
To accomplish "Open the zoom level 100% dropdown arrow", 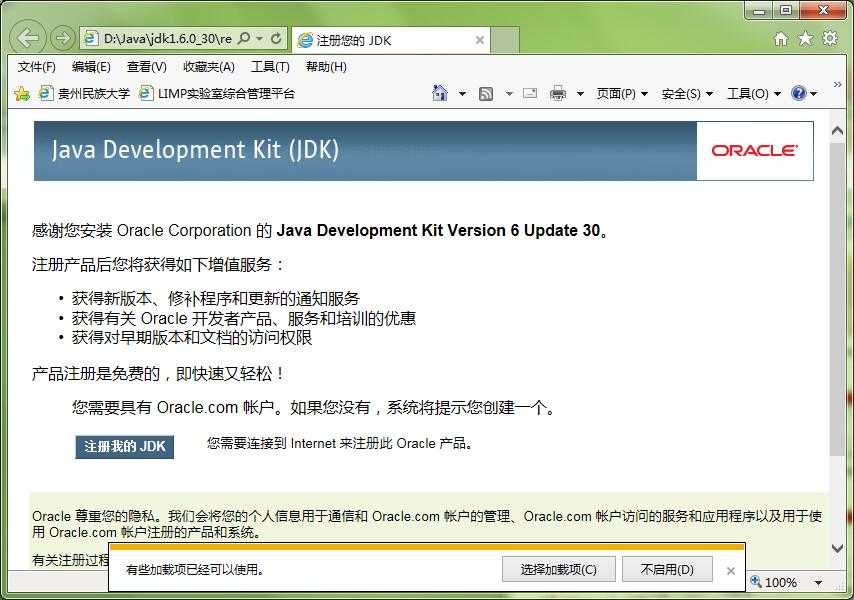I will pyautogui.click(x=819, y=582).
